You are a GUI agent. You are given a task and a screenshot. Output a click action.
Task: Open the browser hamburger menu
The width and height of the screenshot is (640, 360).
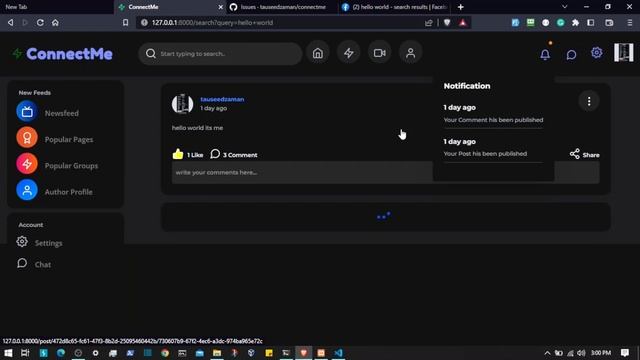630,23
